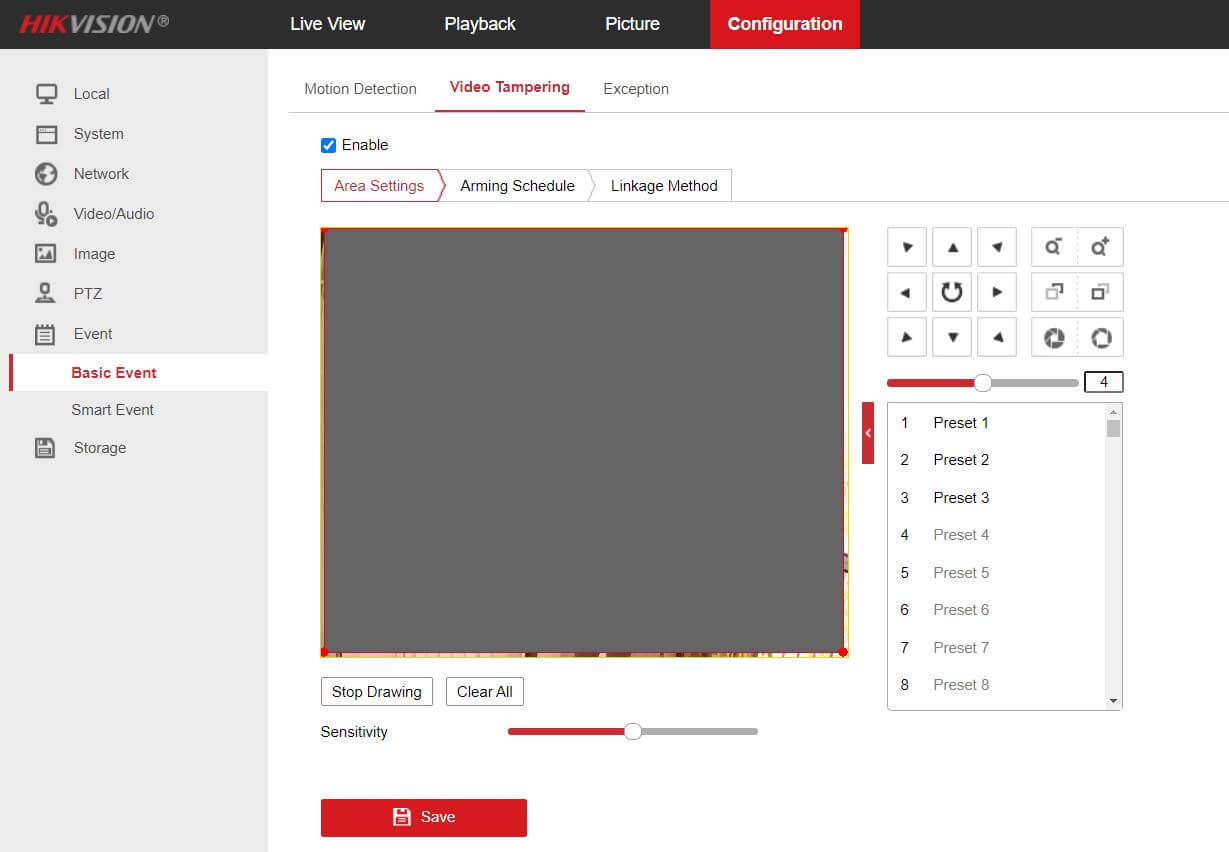Select Preset 2 in the list
This screenshot has width=1229, height=852.
point(960,460)
